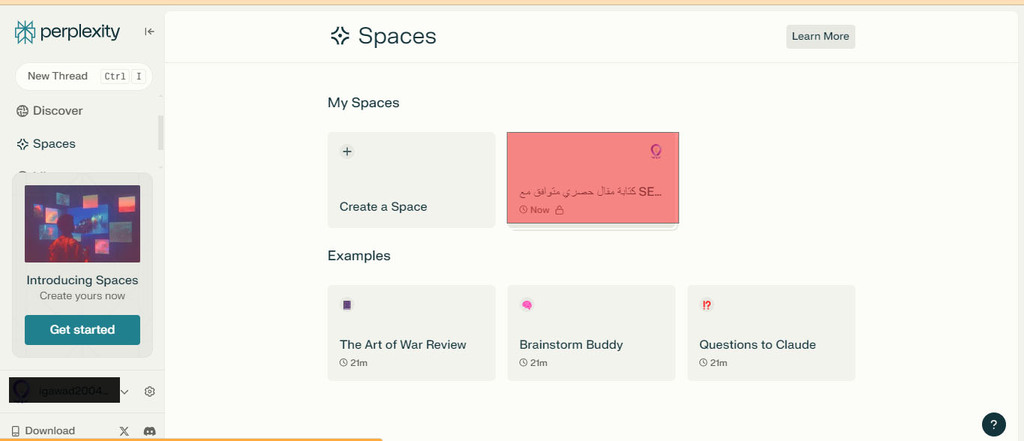Open the Arabic SEO article space card
The width and height of the screenshot is (1024, 441).
[593, 178]
